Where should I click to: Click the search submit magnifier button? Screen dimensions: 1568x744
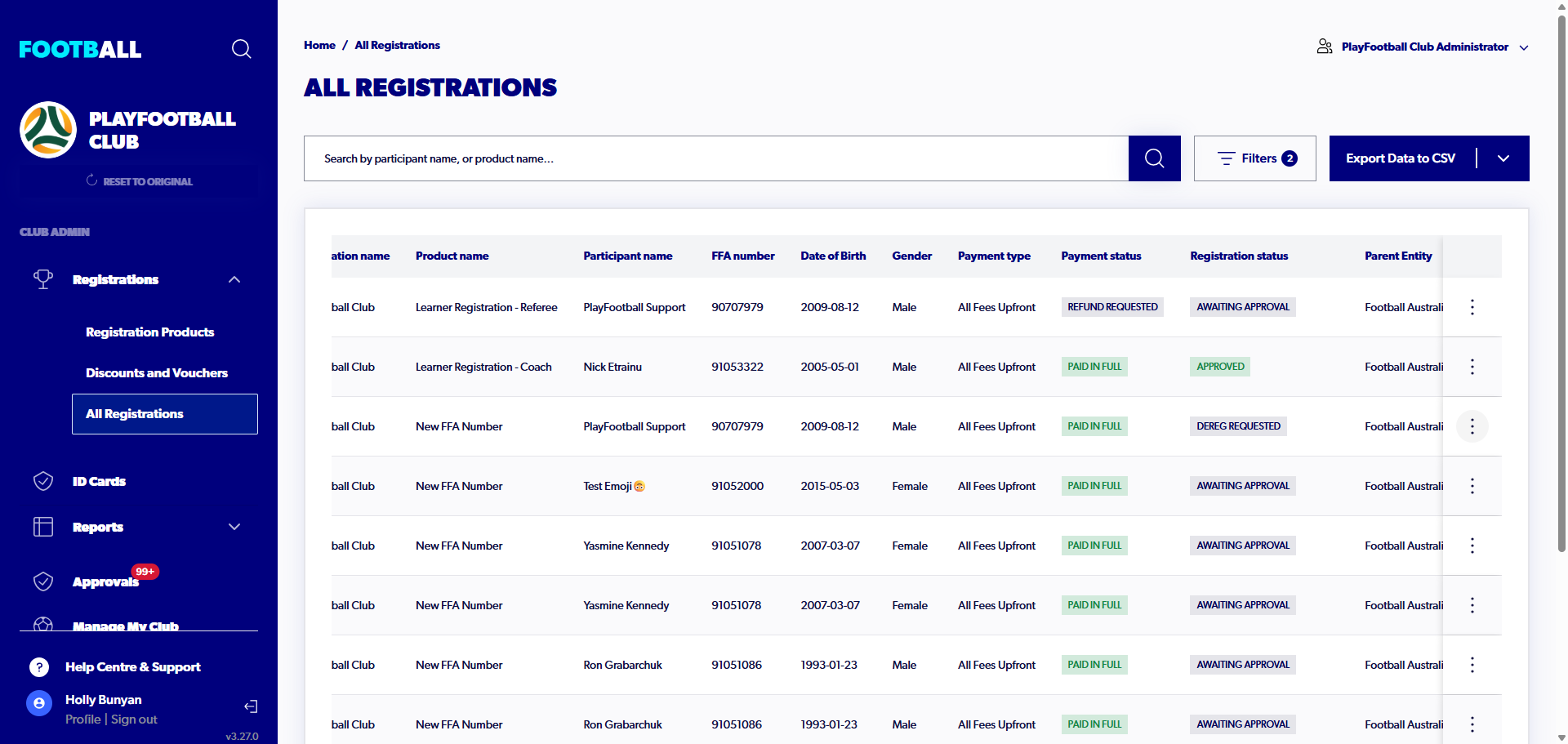[1154, 158]
